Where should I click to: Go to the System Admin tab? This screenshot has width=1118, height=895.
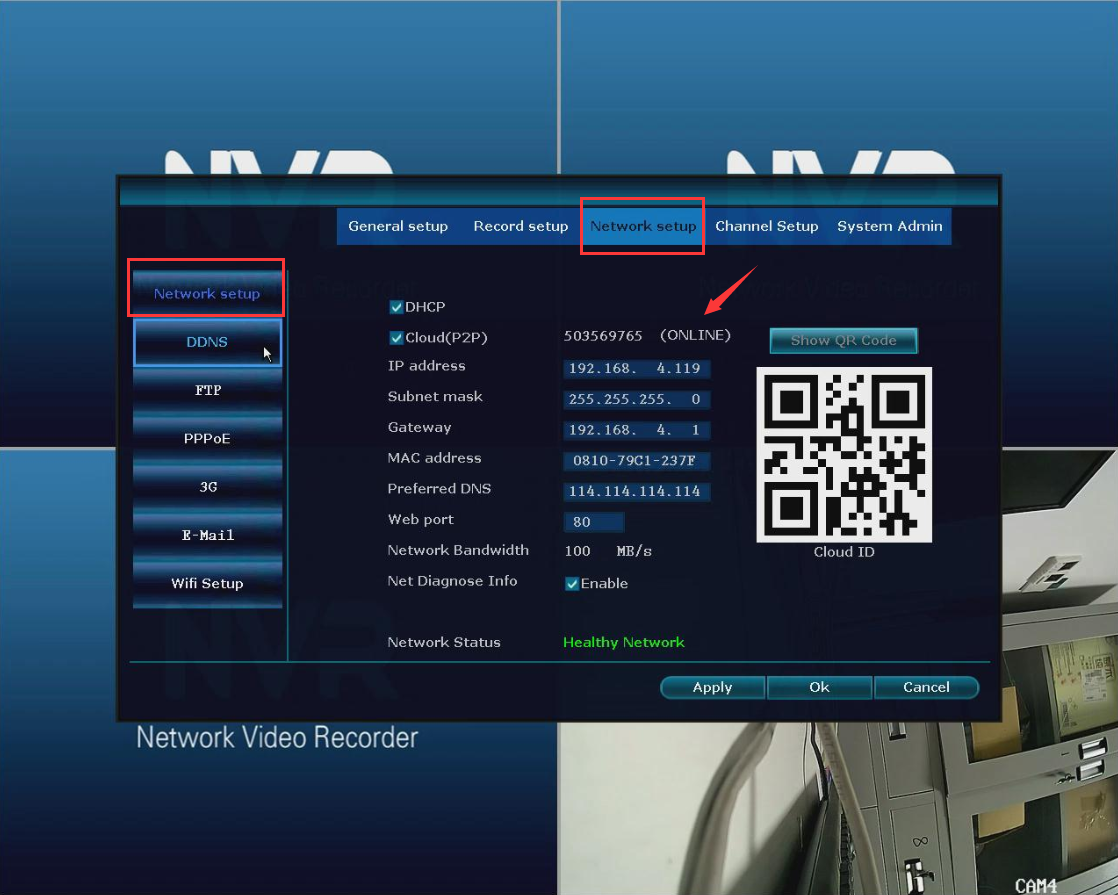889,227
